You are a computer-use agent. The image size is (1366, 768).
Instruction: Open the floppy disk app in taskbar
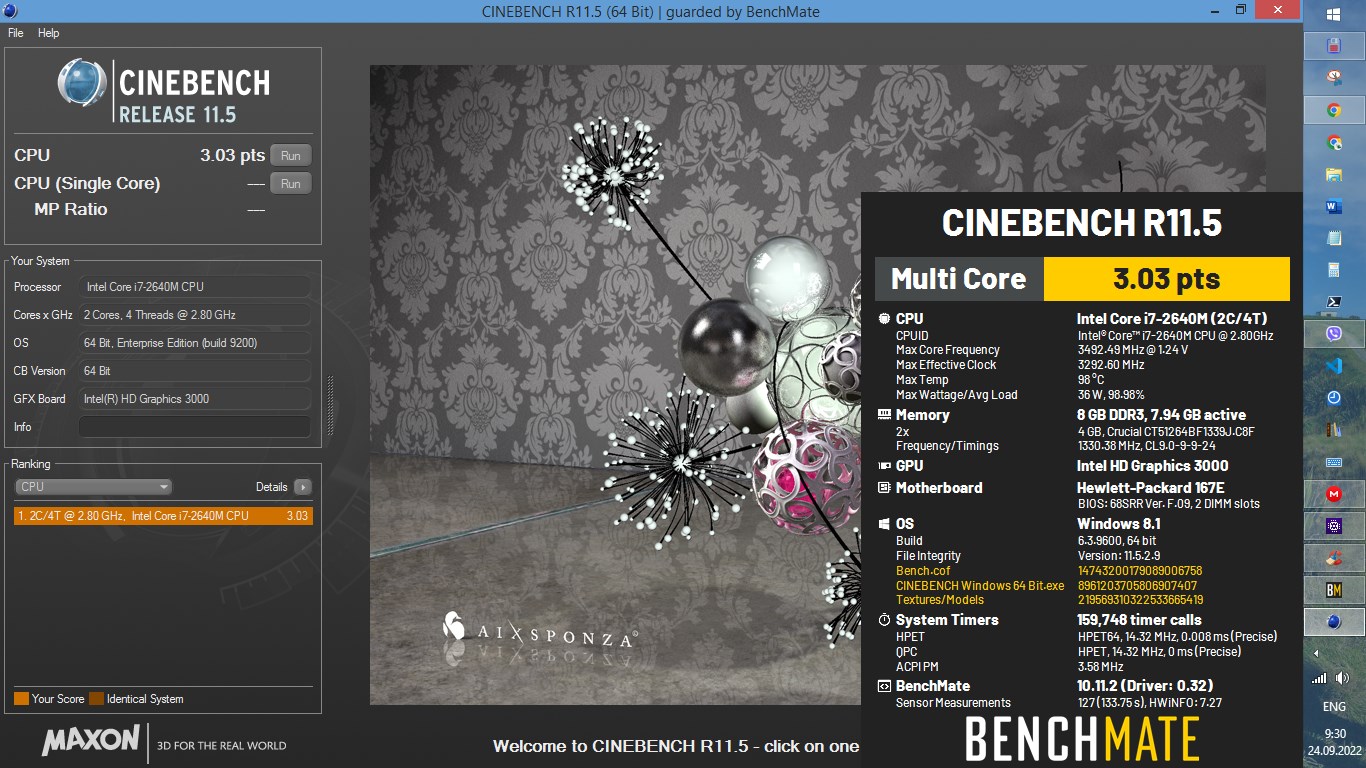click(1333, 46)
